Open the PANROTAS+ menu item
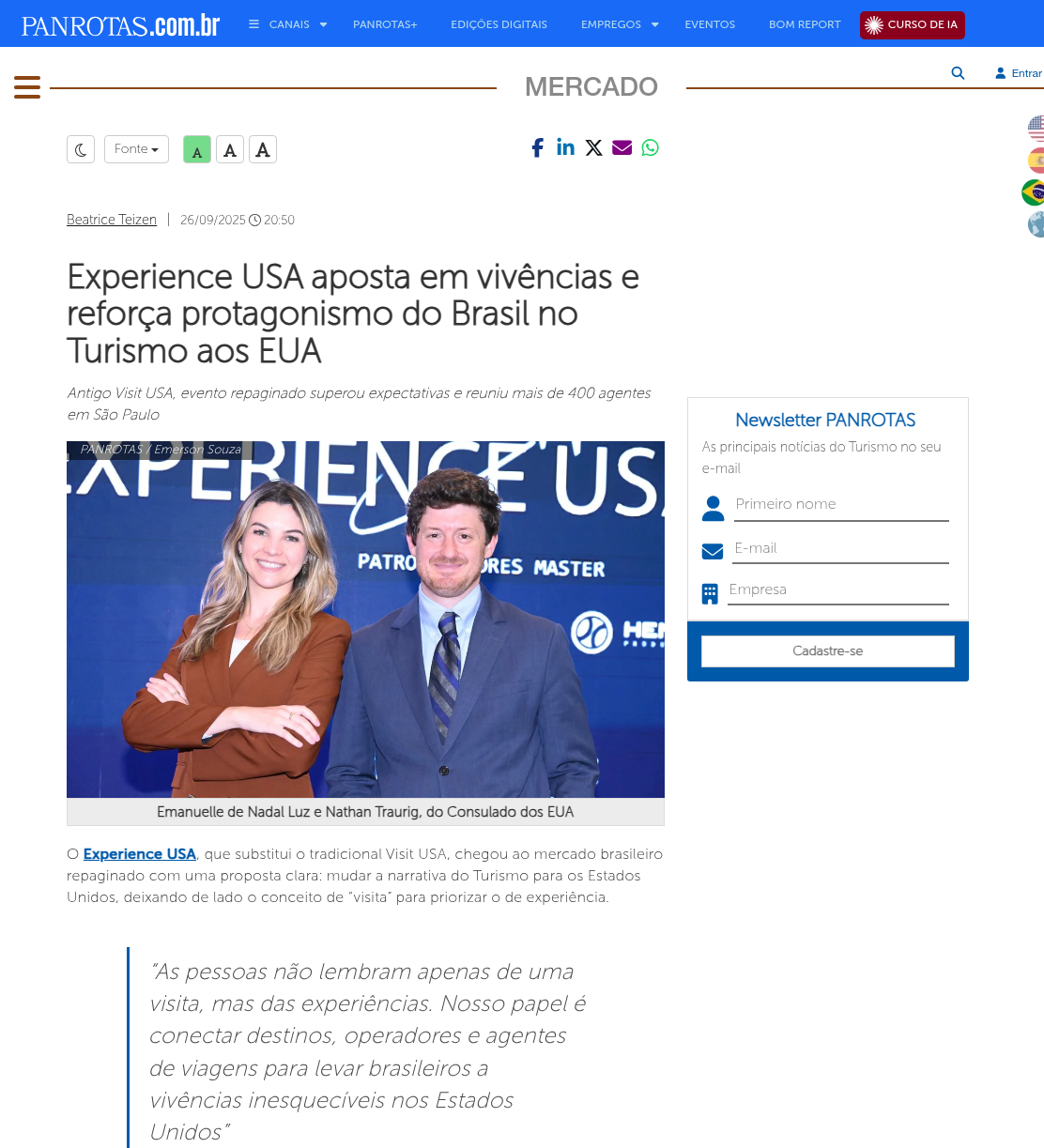The width and height of the screenshot is (1044, 1148). click(x=385, y=24)
